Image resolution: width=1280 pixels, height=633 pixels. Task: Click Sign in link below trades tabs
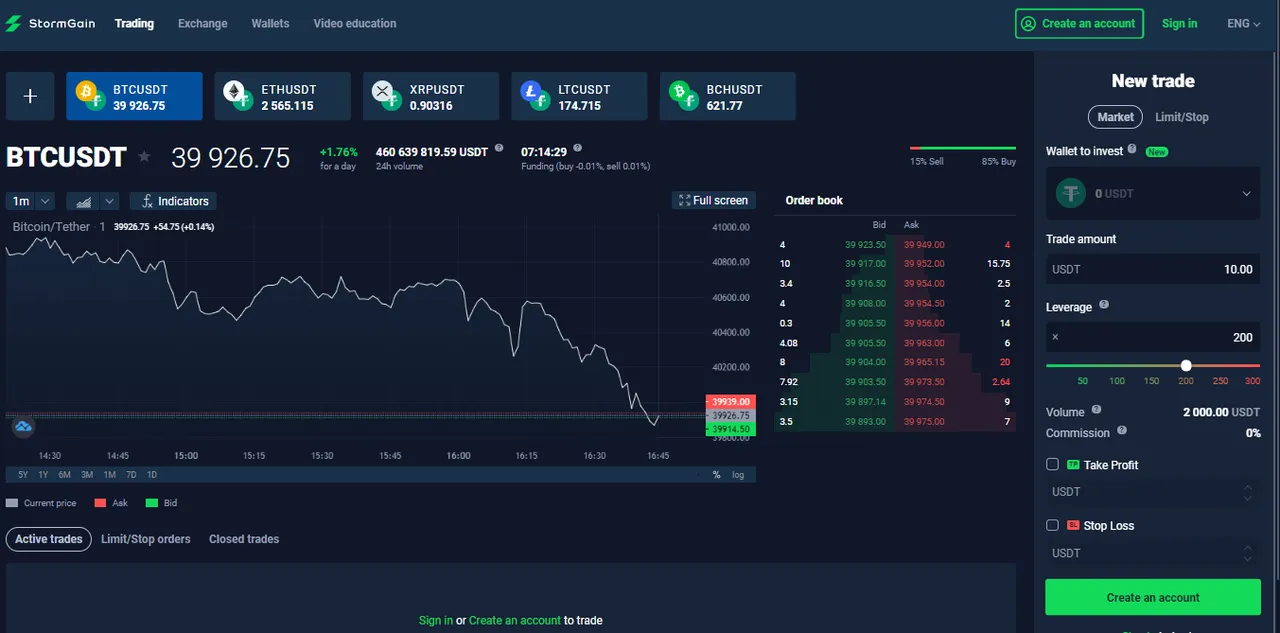(x=435, y=620)
